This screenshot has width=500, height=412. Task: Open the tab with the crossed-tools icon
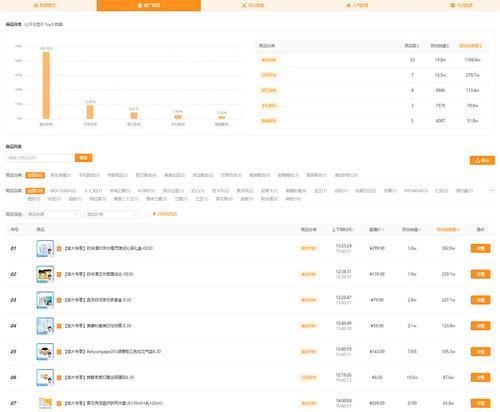point(252,5)
